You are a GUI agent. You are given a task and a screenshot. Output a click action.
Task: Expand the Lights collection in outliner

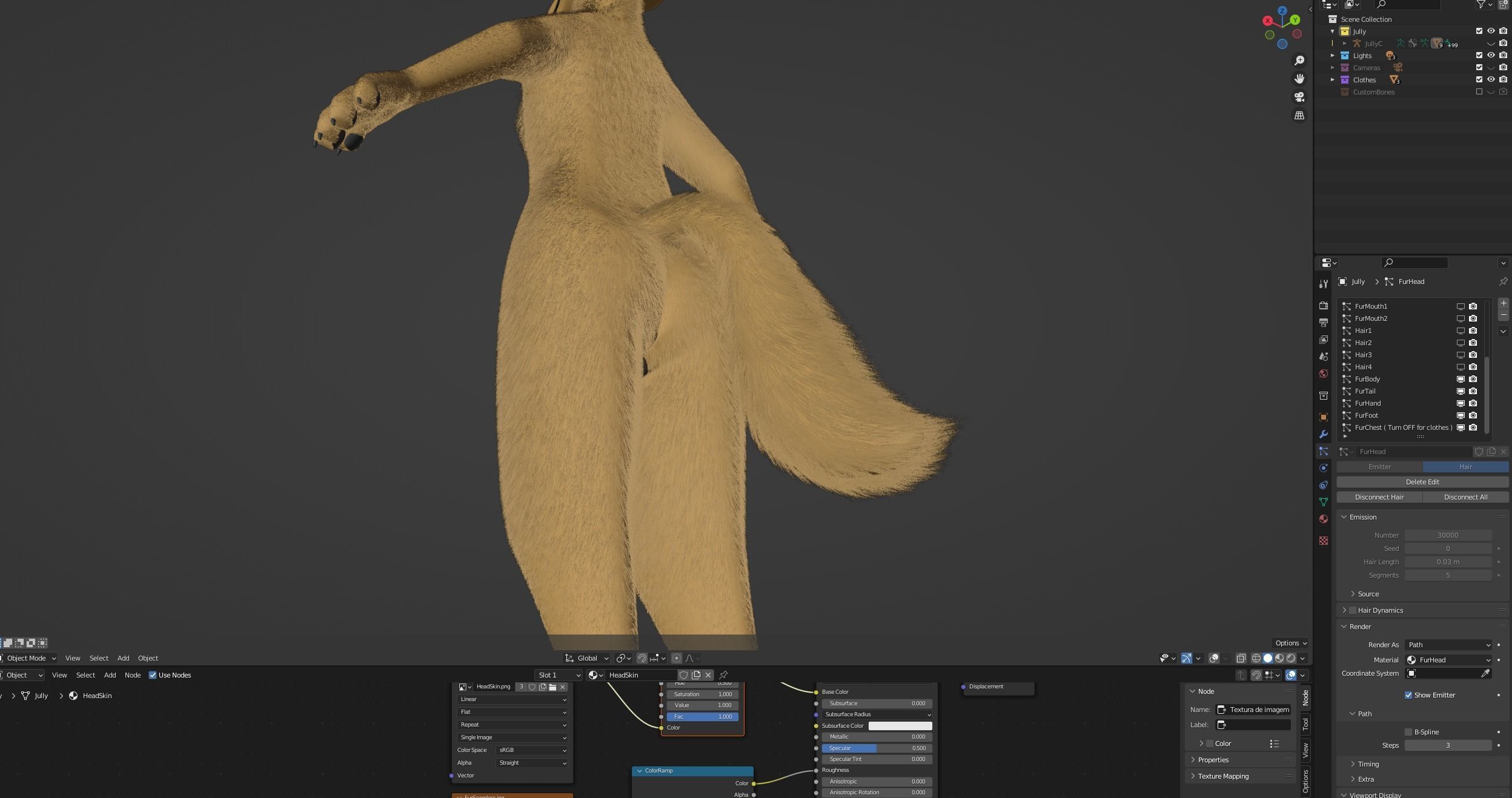point(1333,55)
